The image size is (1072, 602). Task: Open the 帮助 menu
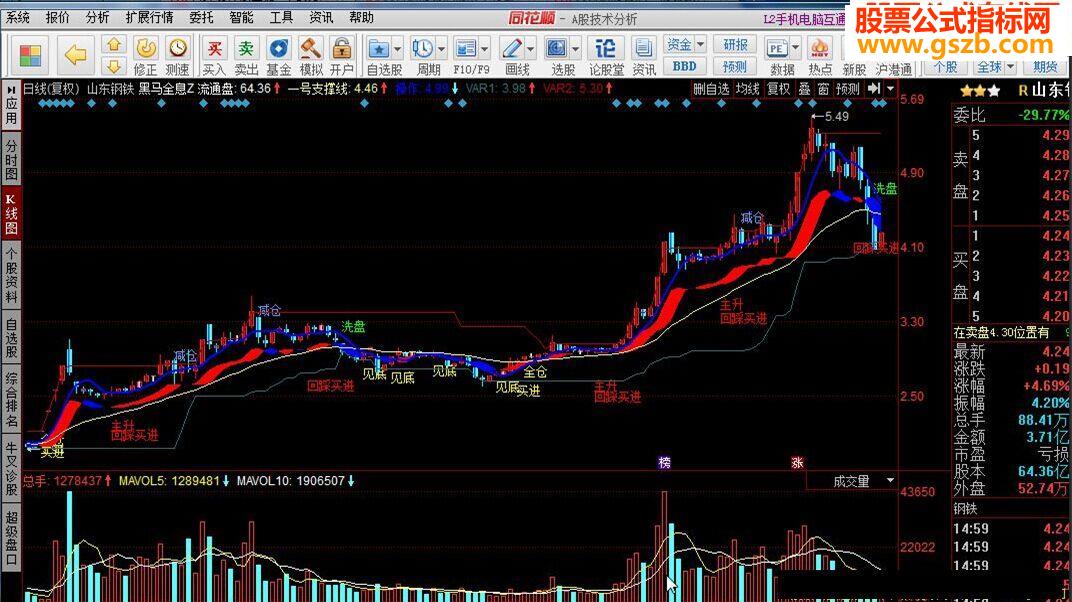(361, 17)
